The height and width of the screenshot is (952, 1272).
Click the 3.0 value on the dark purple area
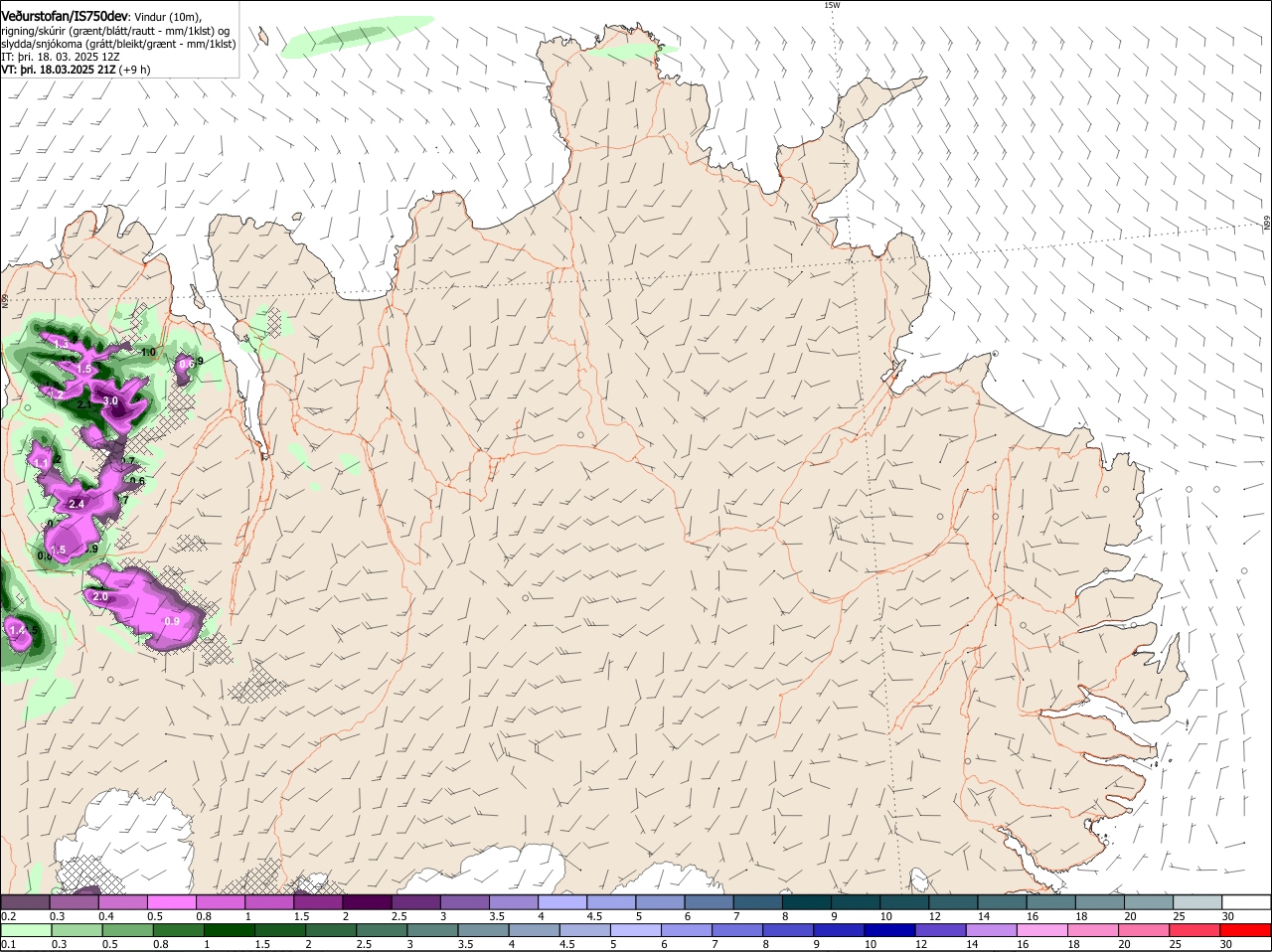110,400
